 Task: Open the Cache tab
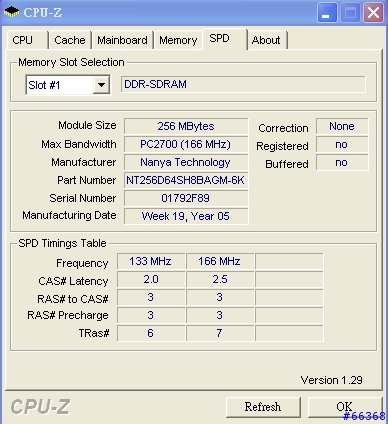70,40
